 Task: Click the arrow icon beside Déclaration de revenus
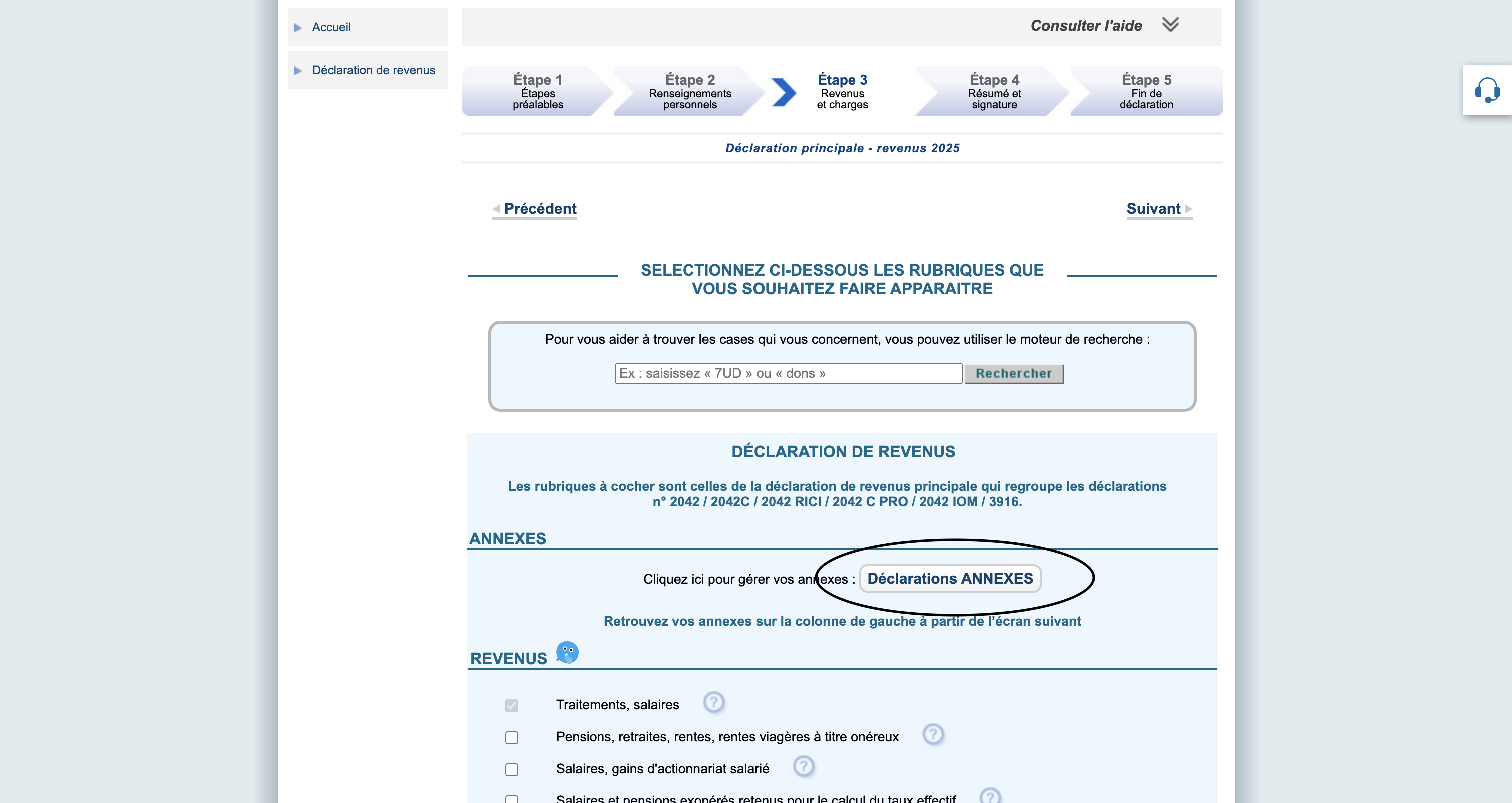coord(298,71)
